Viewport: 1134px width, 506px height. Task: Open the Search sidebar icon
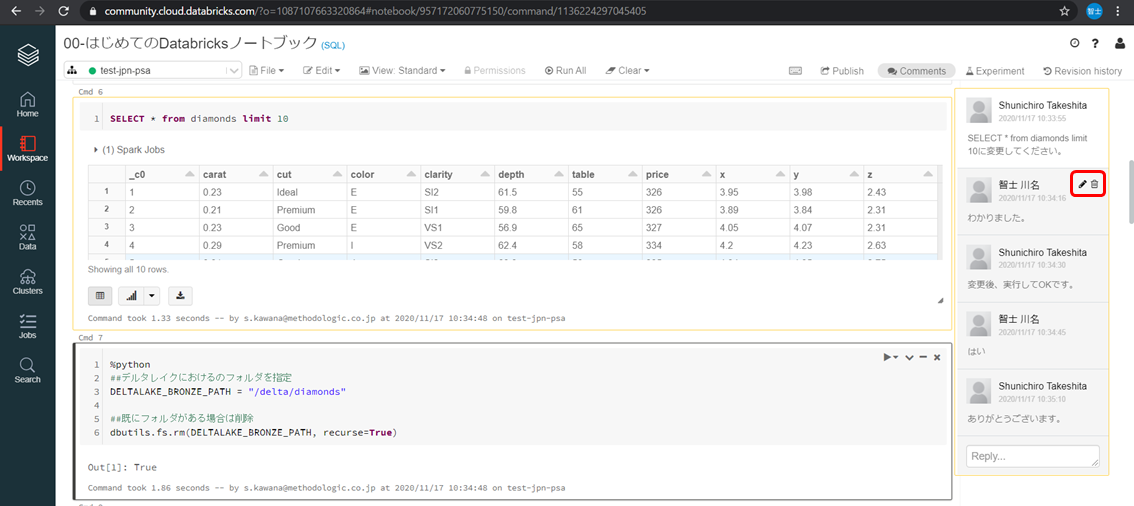(27, 369)
